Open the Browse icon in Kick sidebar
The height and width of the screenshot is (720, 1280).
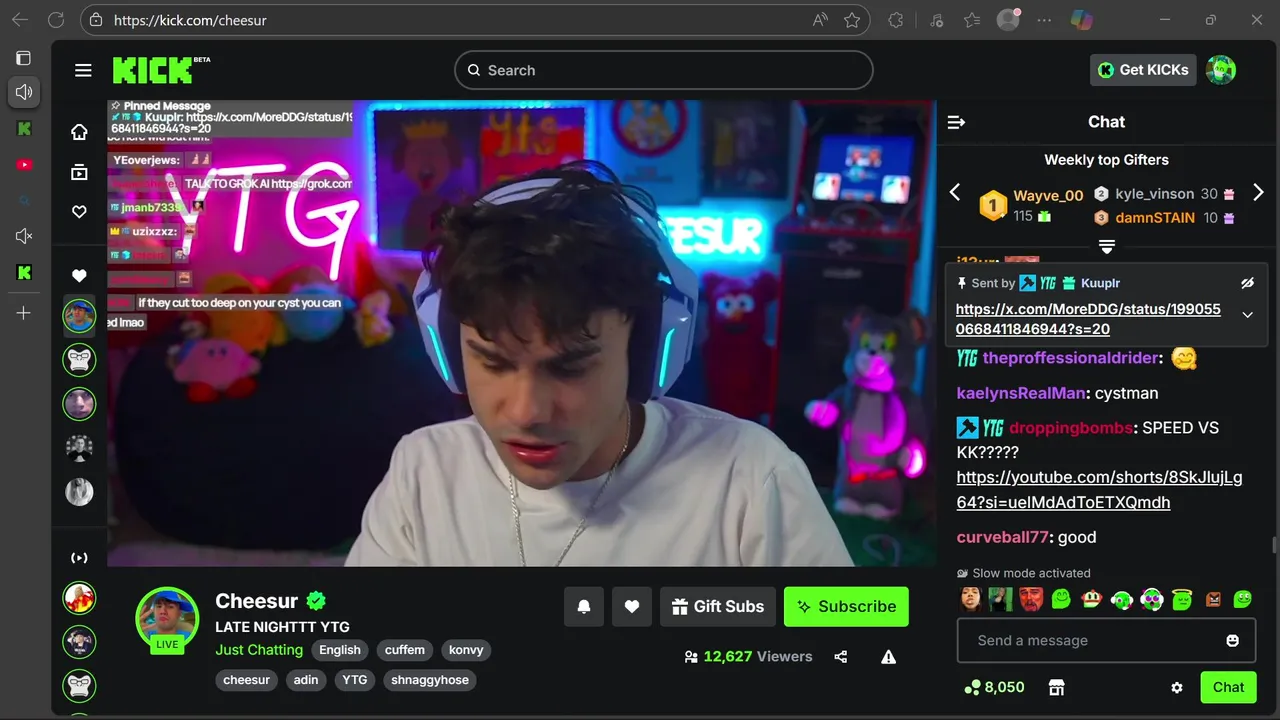(x=79, y=172)
